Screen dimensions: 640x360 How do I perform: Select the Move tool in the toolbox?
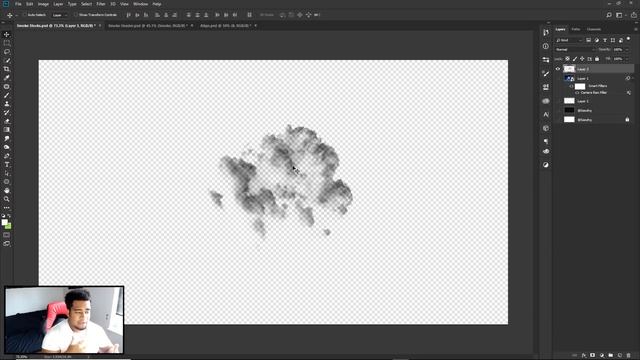tap(7, 34)
